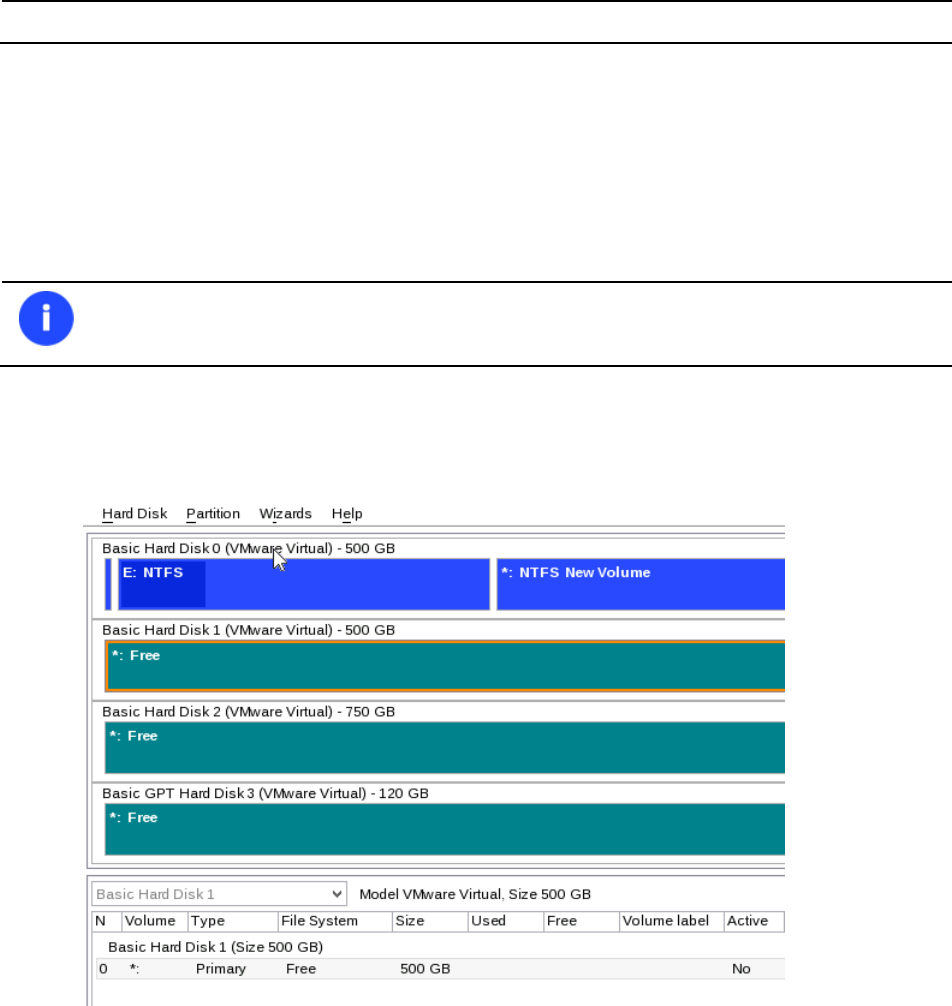Select the Free block on Hard Disk 1
Viewport: 952px width, 1006px height.
coord(446,666)
